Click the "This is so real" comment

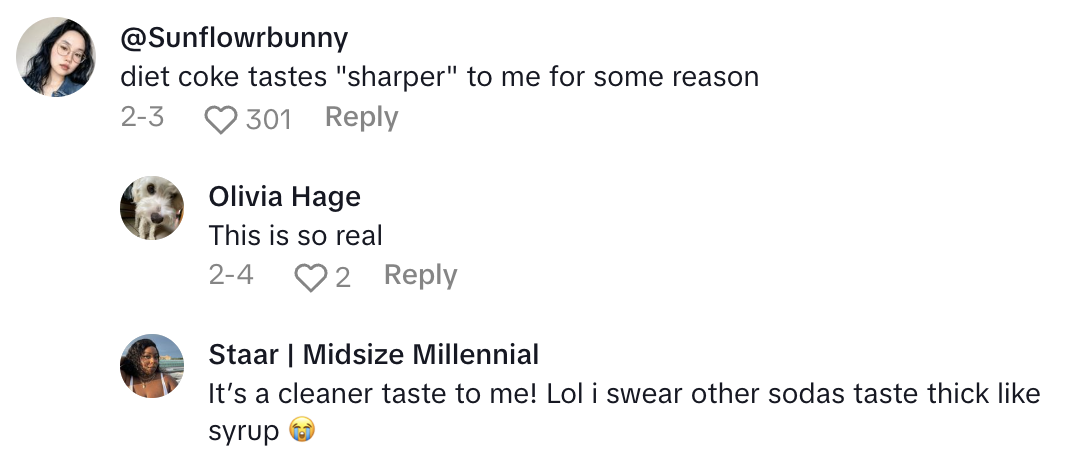tap(295, 236)
